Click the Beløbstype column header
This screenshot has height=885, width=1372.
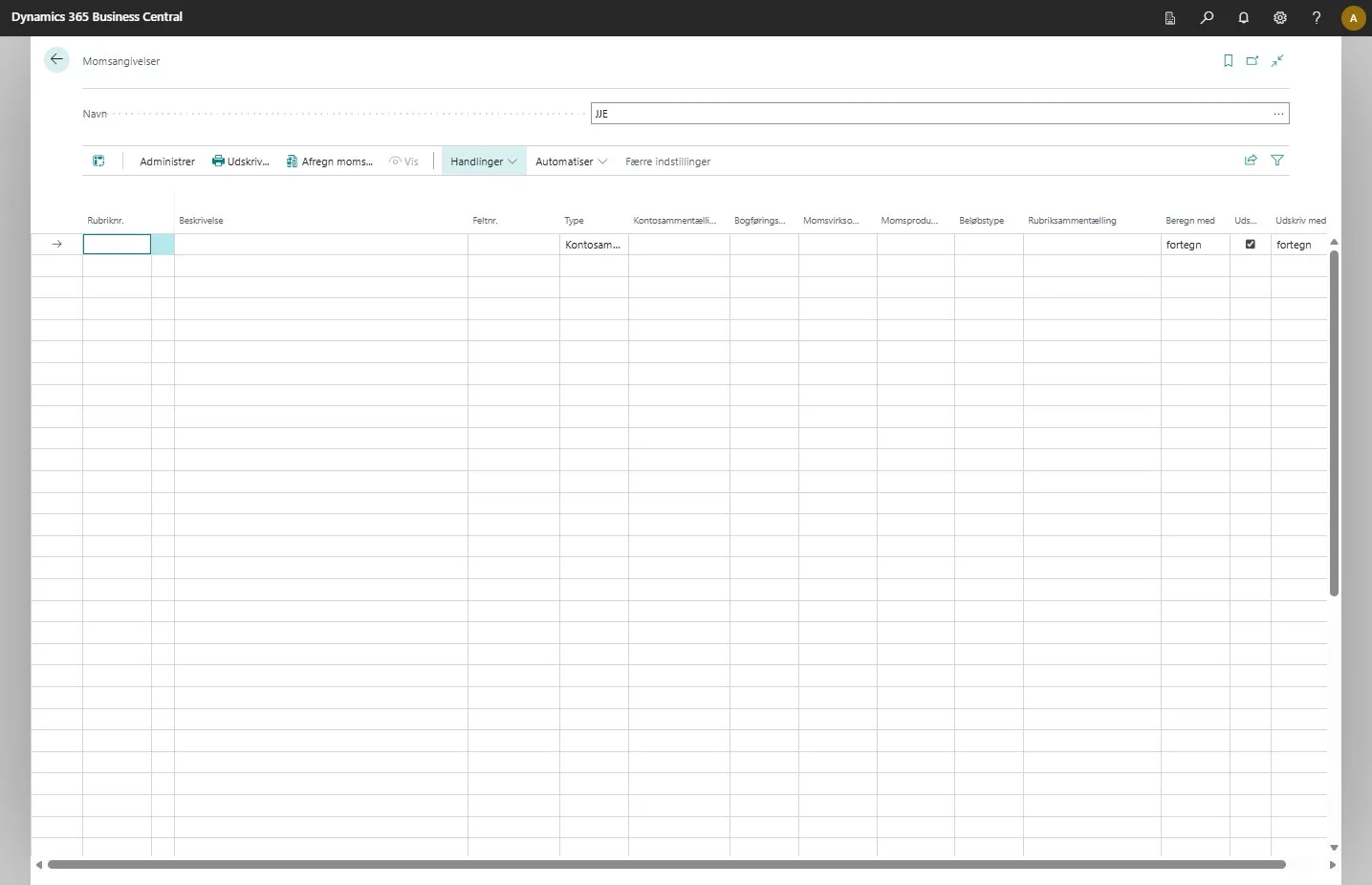(982, 221)
